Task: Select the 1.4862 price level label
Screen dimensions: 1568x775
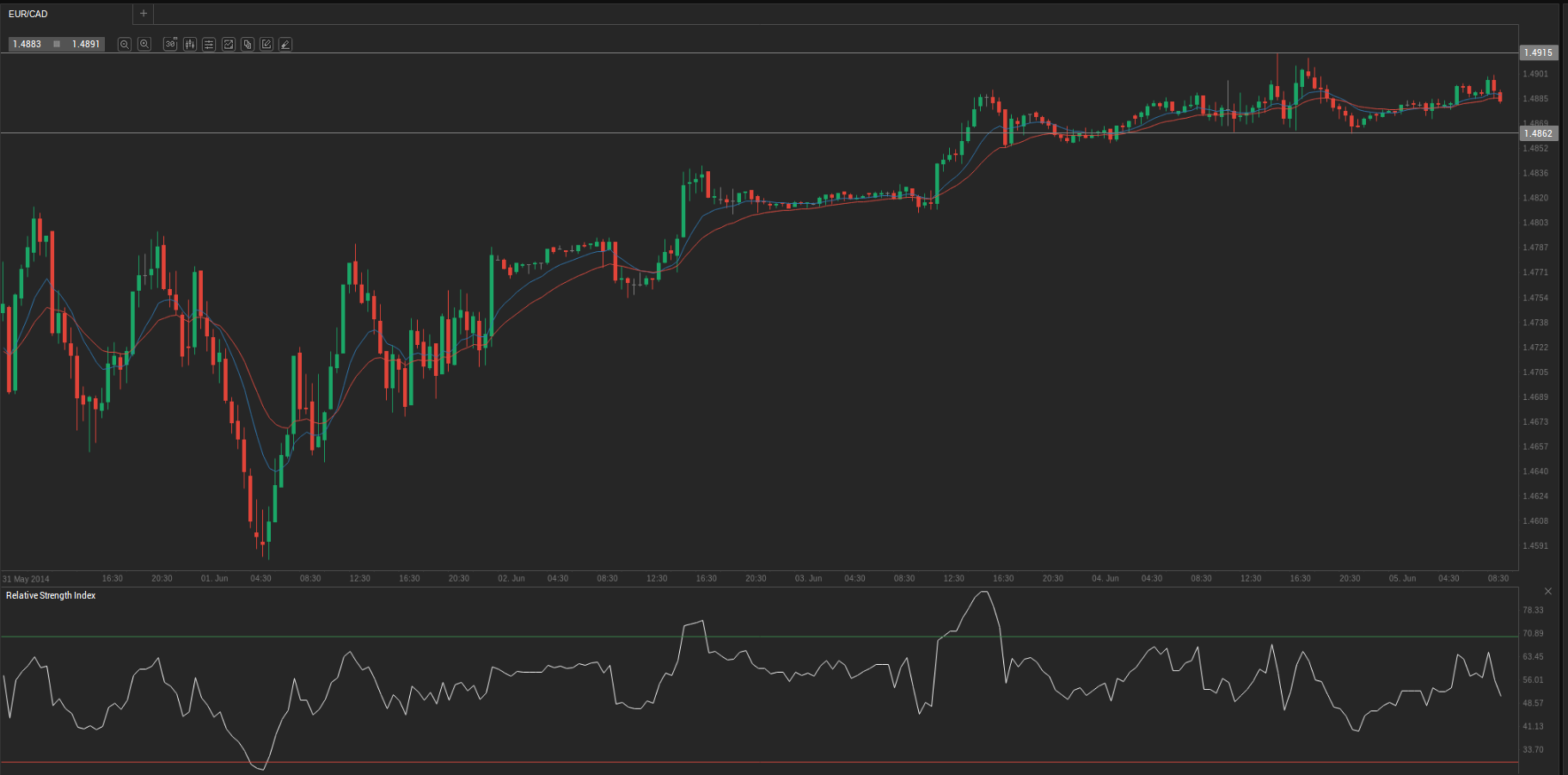Action: tap(1538, 133)
